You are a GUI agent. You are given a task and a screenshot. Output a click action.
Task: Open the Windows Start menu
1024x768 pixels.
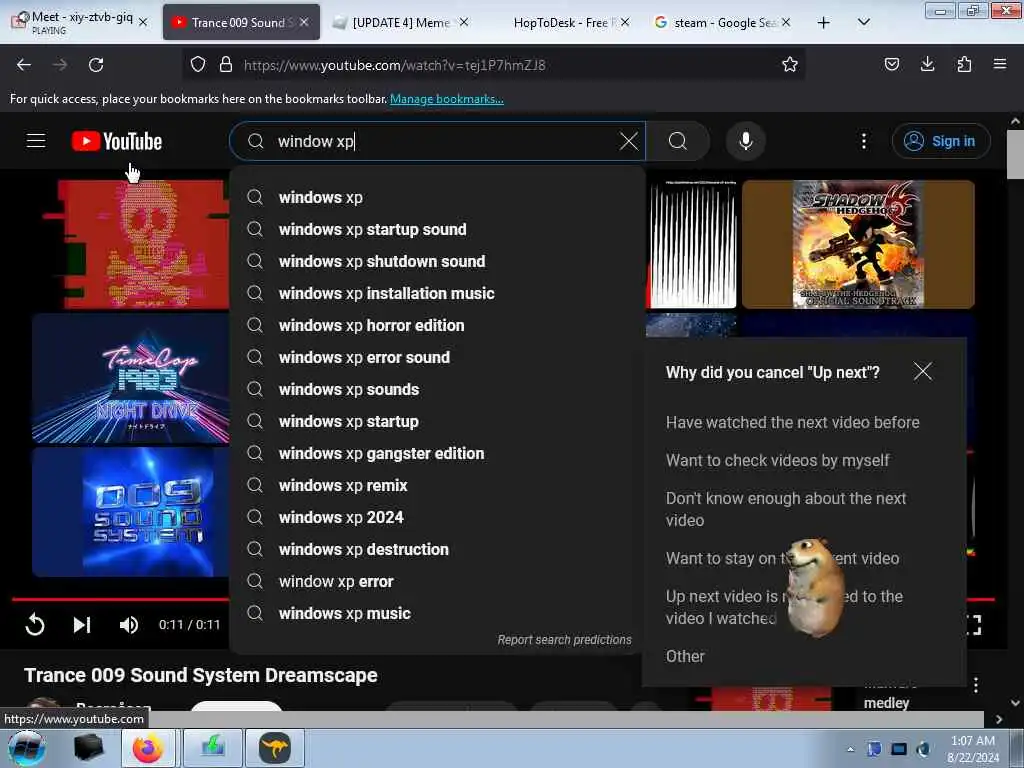coord(26,748)
